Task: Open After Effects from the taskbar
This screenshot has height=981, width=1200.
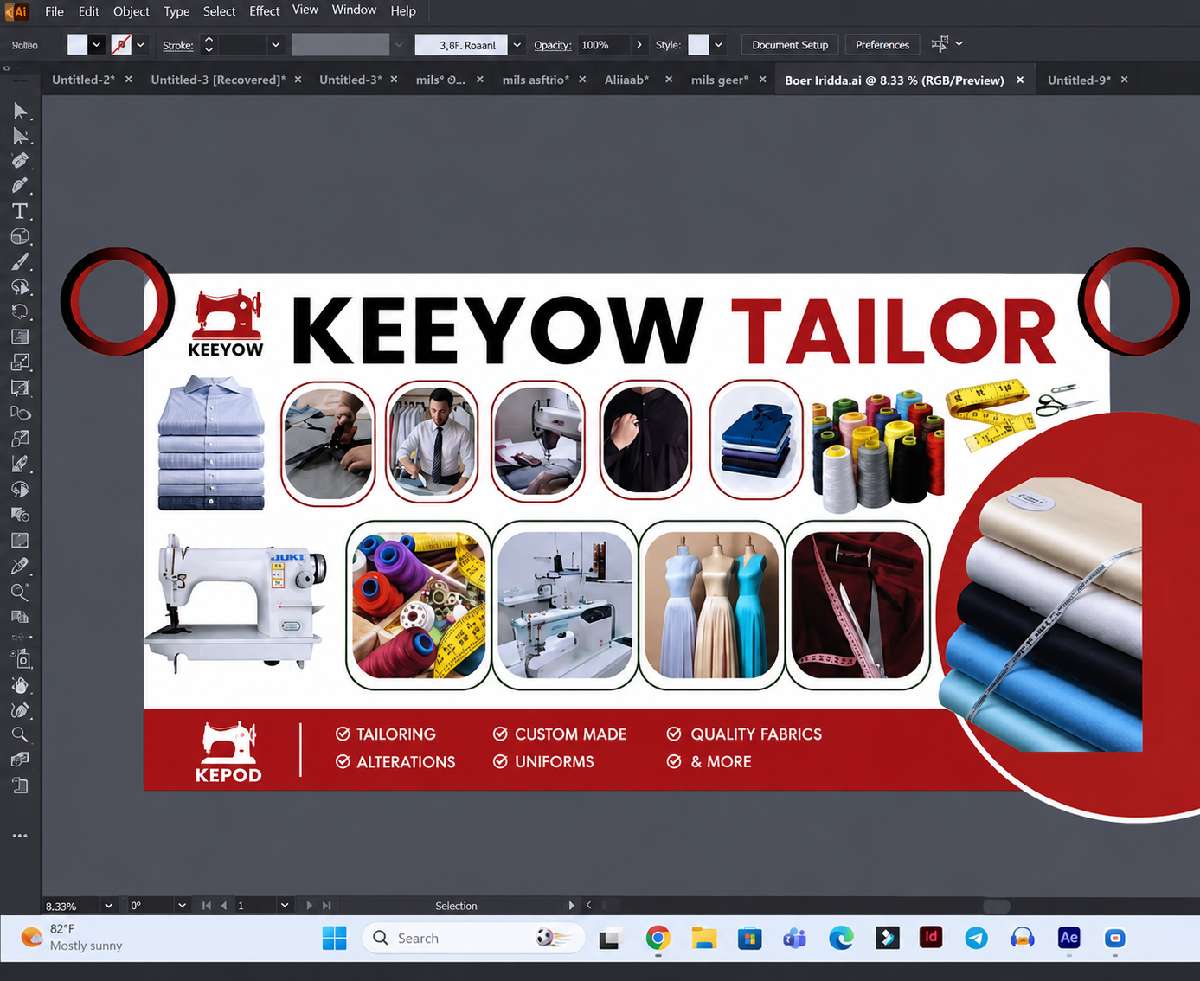Action: [1069, 938]
